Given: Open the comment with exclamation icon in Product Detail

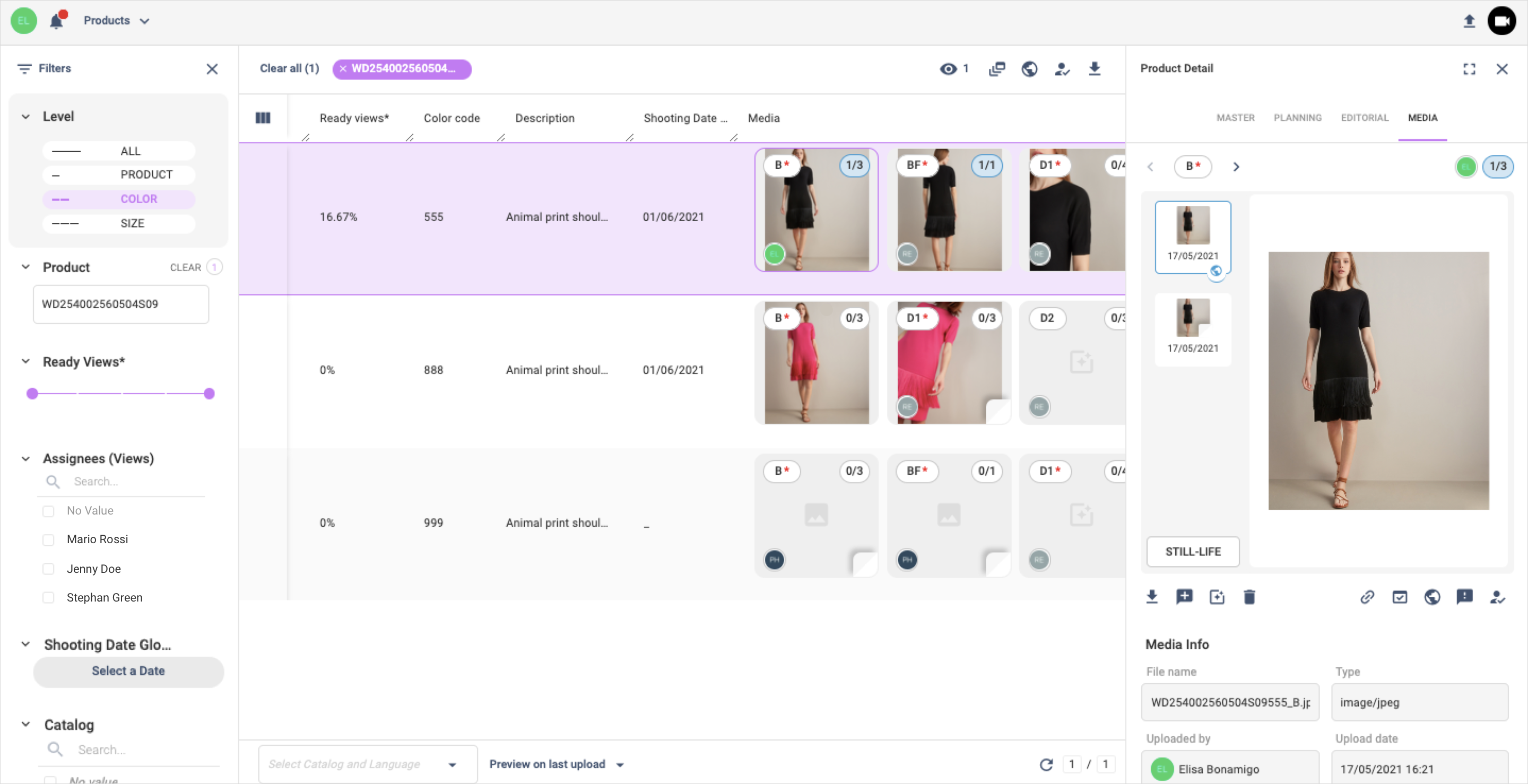Looking at the screenshot, I should [1465, 597].
